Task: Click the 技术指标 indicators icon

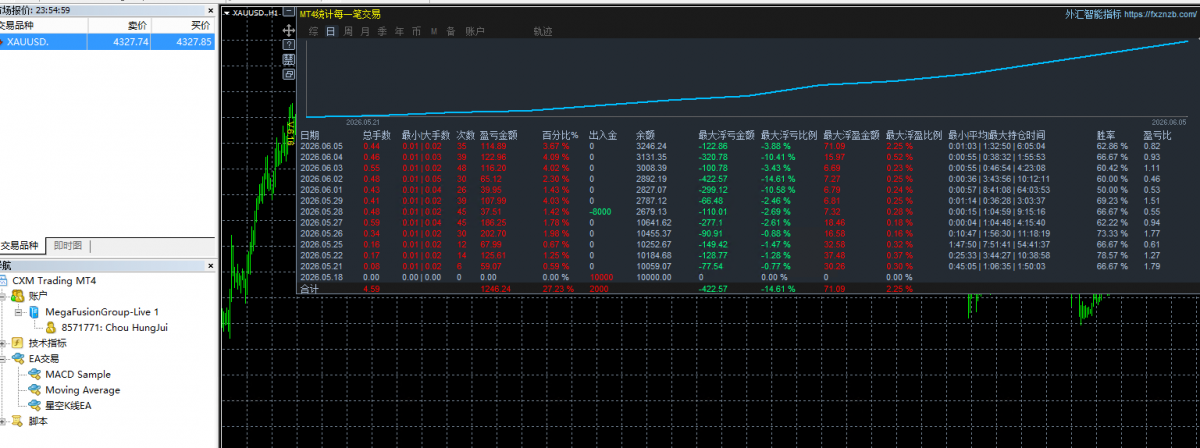Action: [x=18, y=343]
